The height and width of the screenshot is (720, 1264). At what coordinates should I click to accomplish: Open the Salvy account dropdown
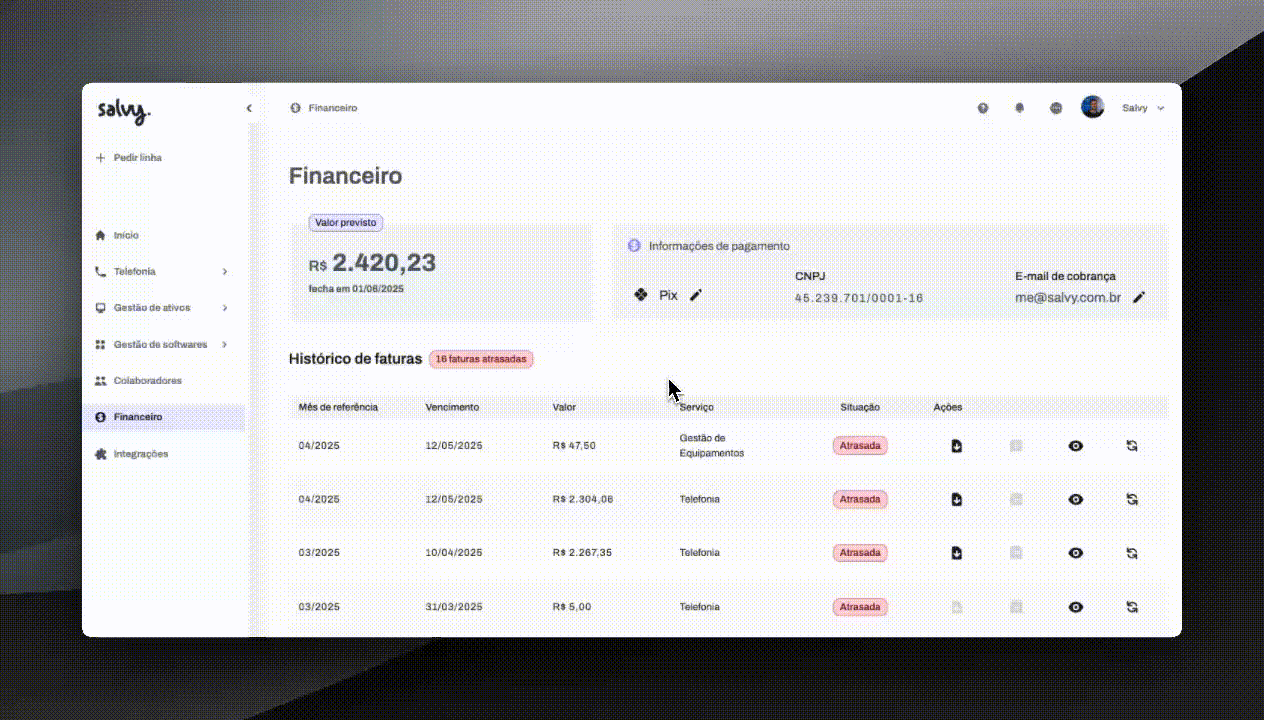1143,108
